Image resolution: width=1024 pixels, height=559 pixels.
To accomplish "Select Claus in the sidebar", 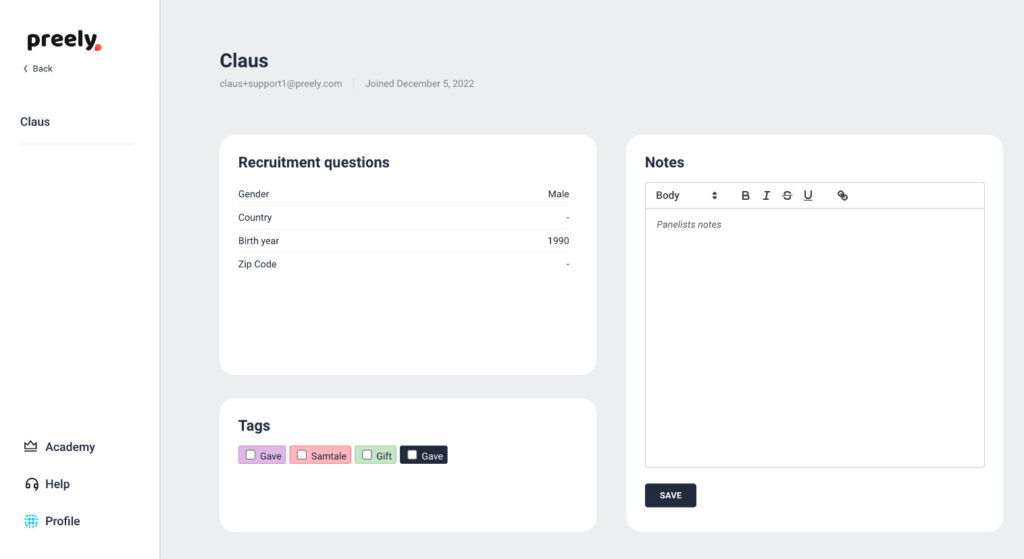I will (x=35, y=122).
